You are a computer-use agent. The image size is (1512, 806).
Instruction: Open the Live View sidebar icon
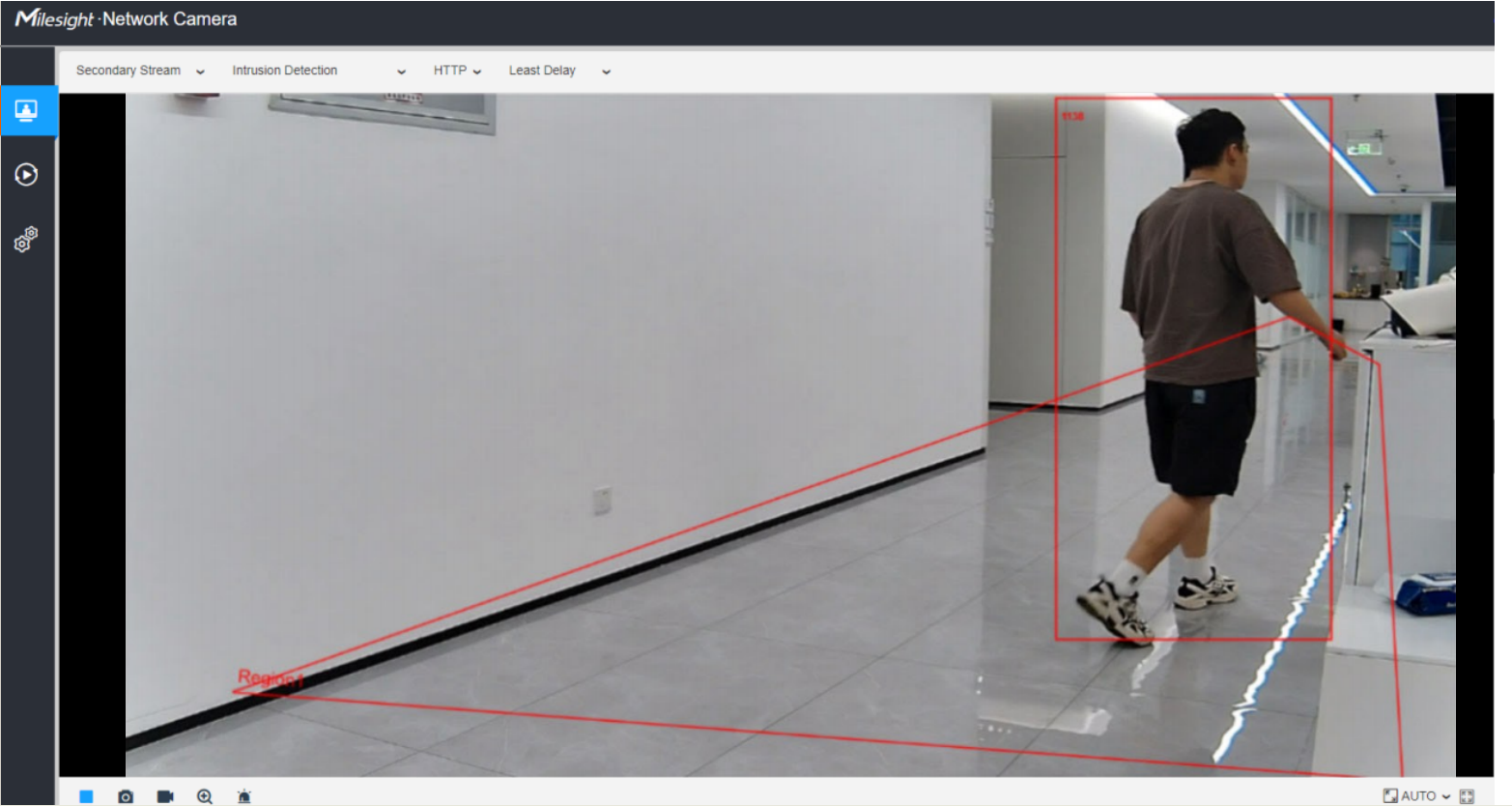pyautogui.click(x=28, y=111)
